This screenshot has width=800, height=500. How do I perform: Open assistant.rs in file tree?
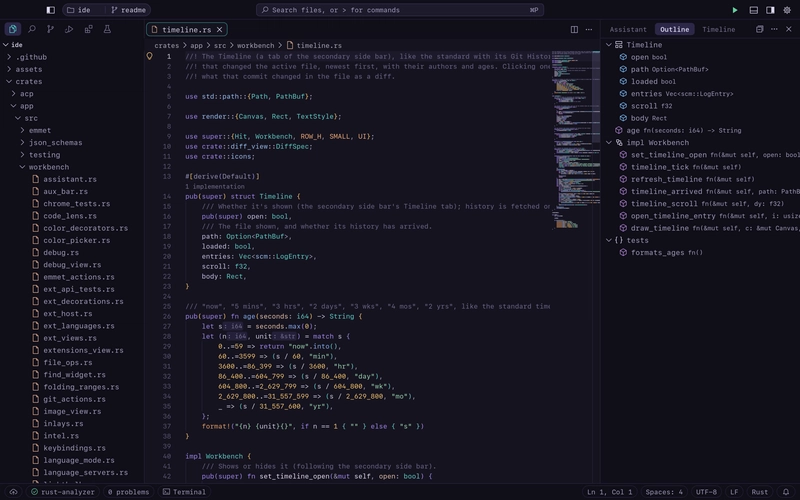[72, 179]
